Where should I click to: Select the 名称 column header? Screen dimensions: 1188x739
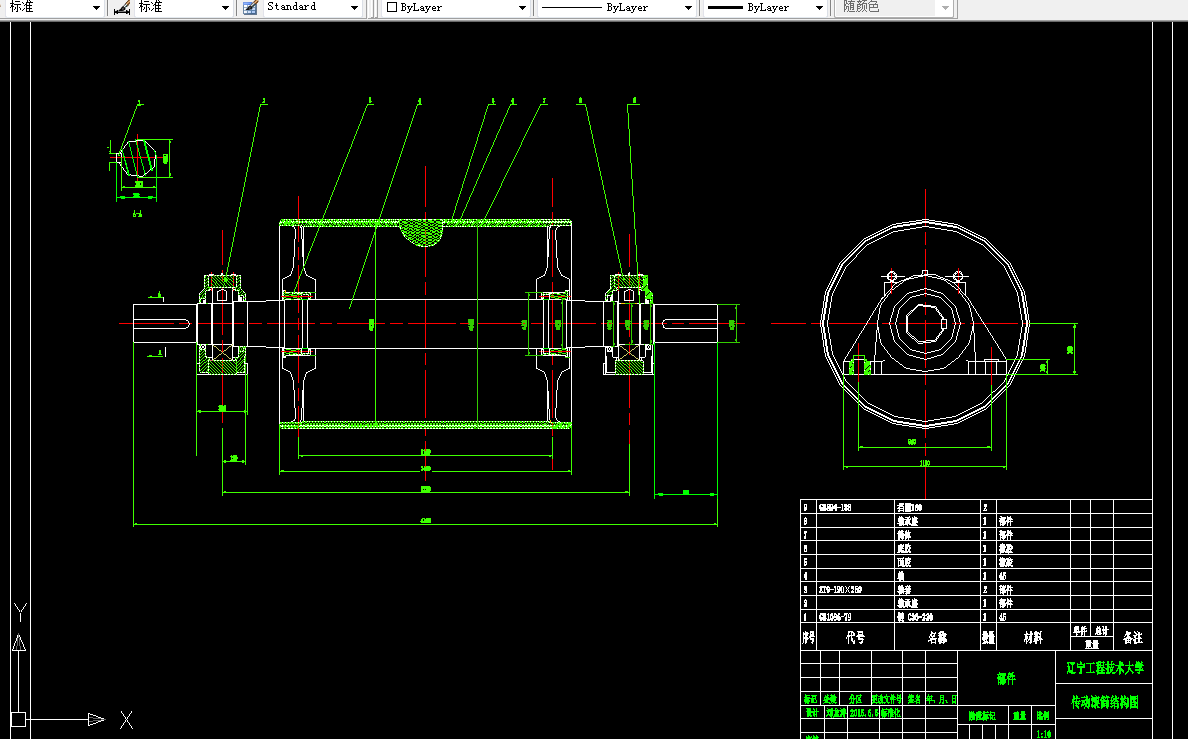click(x=937, y=637)
